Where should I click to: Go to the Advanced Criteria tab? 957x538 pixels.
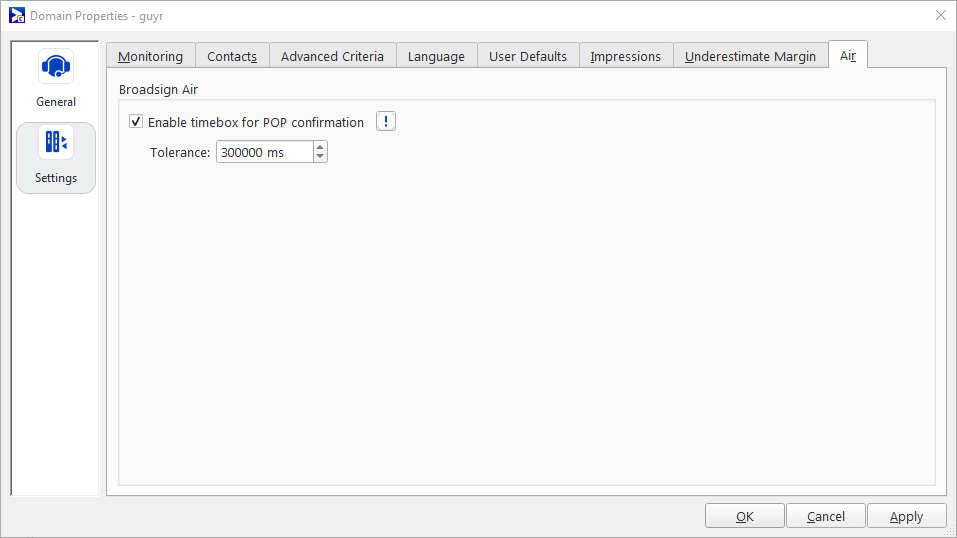click(332, 56)
